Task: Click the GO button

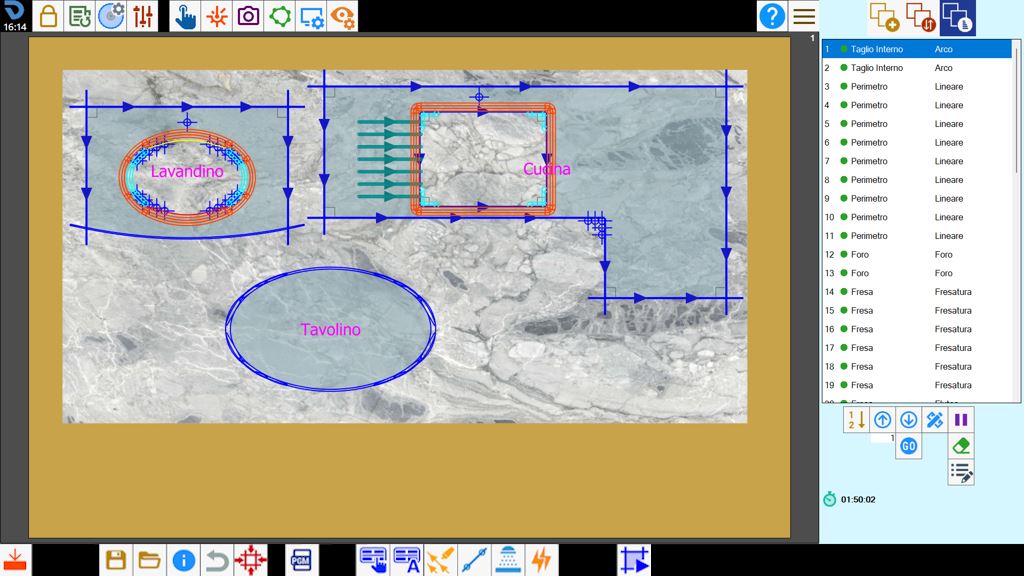Action: (x=908, y=446)
